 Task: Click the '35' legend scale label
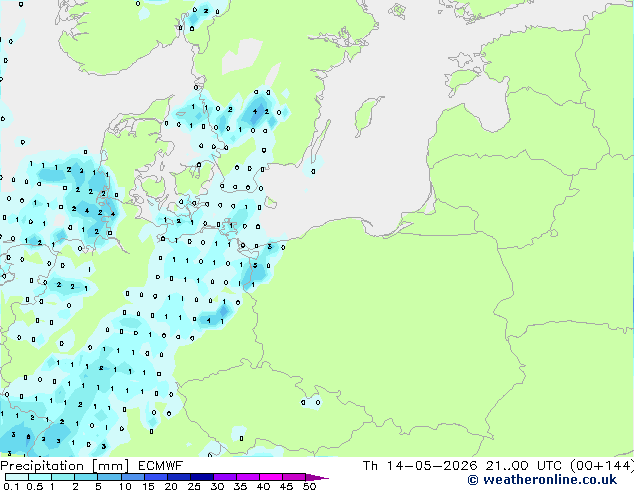[x=240, y=486]
